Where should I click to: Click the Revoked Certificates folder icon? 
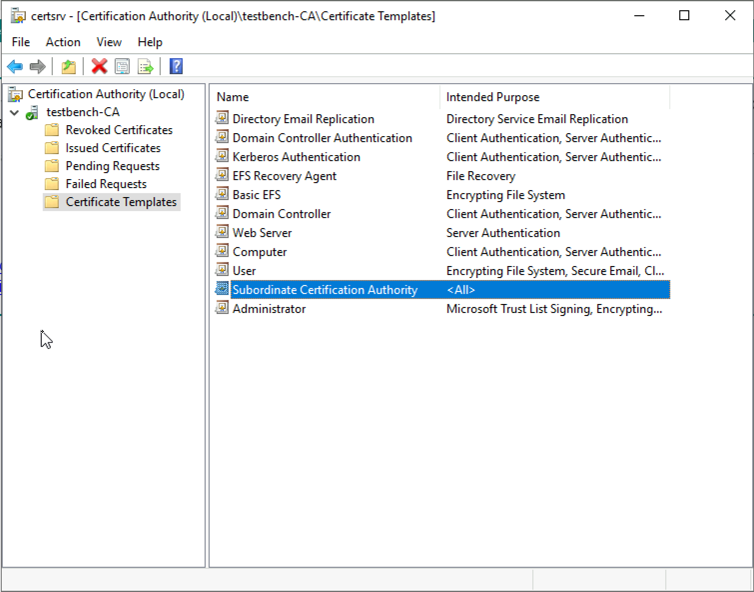point(51,130)
